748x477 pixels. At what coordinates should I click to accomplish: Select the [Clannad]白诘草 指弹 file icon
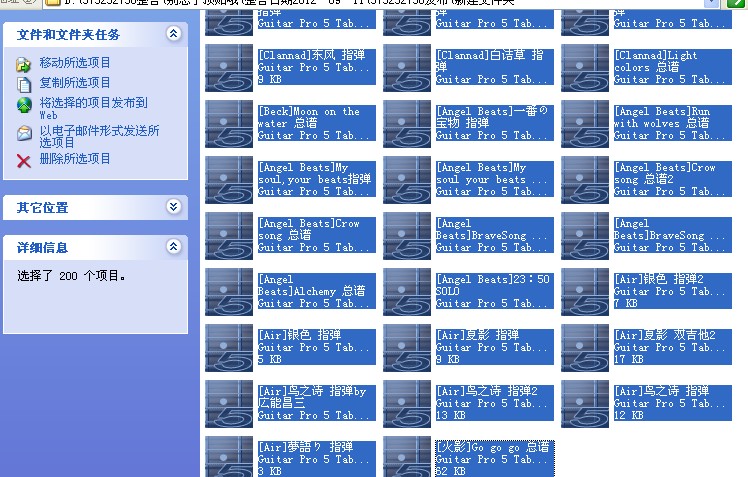coord(407,68)
